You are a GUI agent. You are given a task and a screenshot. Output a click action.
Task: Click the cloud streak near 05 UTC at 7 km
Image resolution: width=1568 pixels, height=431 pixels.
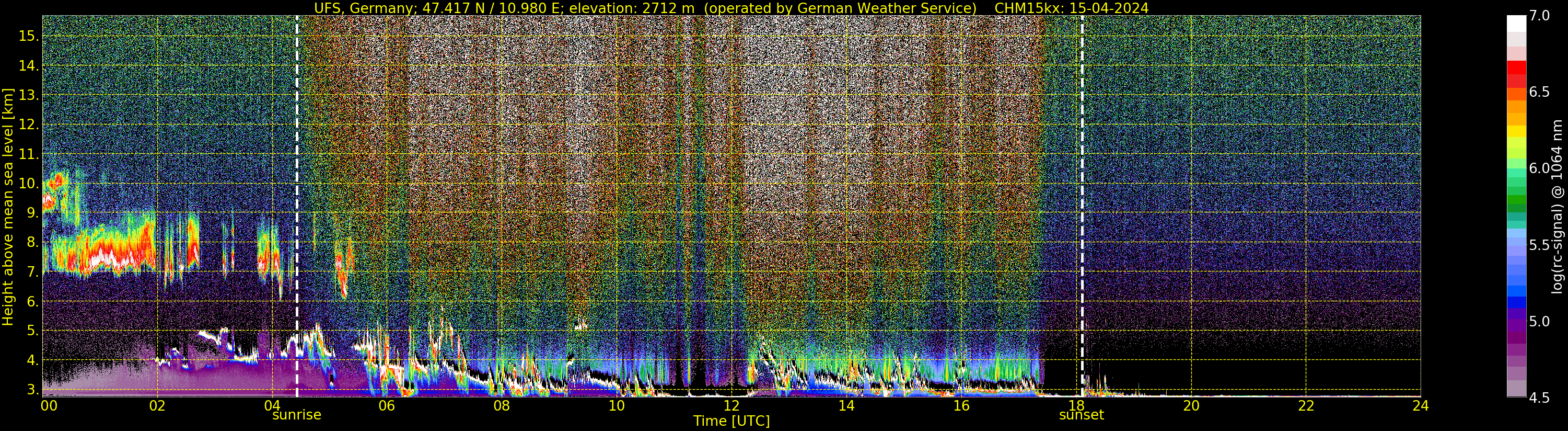click(x=344, y=268)
